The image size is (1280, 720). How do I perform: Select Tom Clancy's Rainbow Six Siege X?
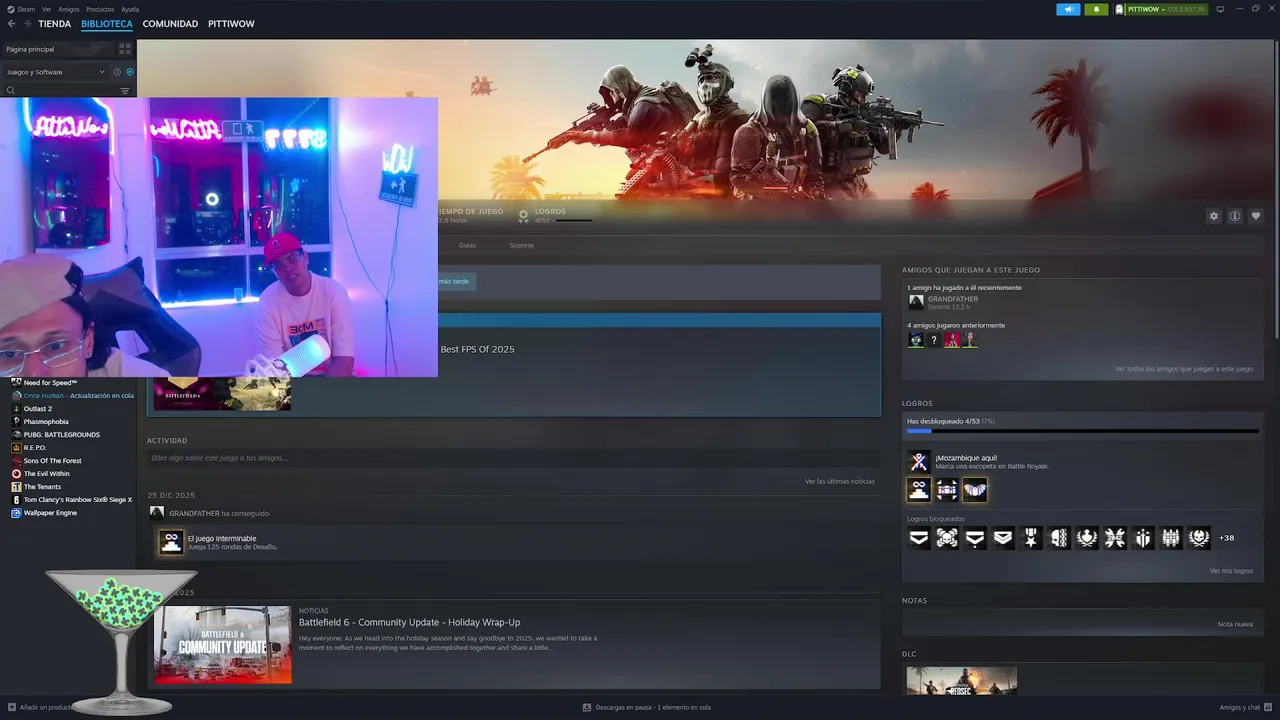coord(78,500)
